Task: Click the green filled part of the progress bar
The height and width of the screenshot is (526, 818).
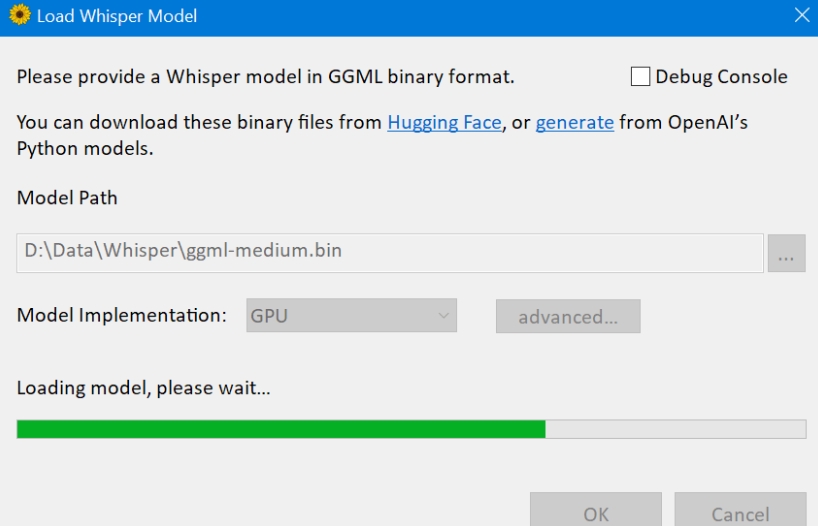Action: coord(280,429)
